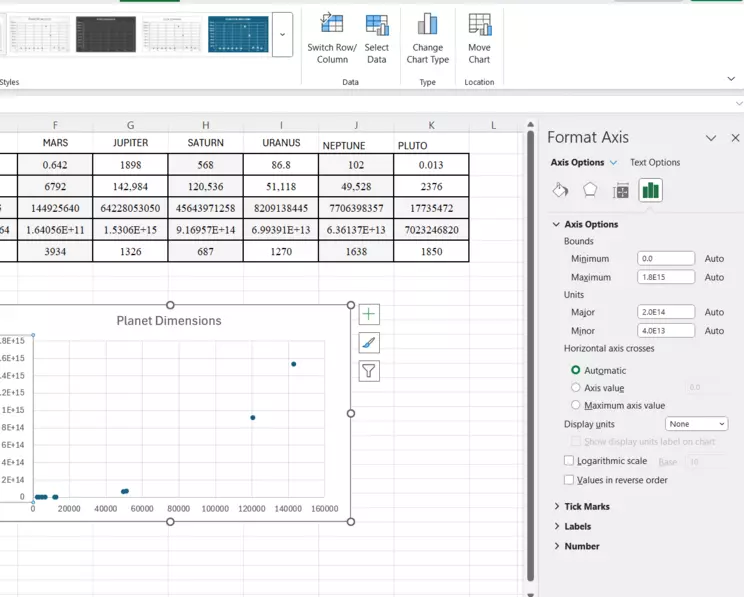Image resolution: width=744 pixels, height=597 pixels.
Task: Click cell with value 1638
Action: click(356, 252)
